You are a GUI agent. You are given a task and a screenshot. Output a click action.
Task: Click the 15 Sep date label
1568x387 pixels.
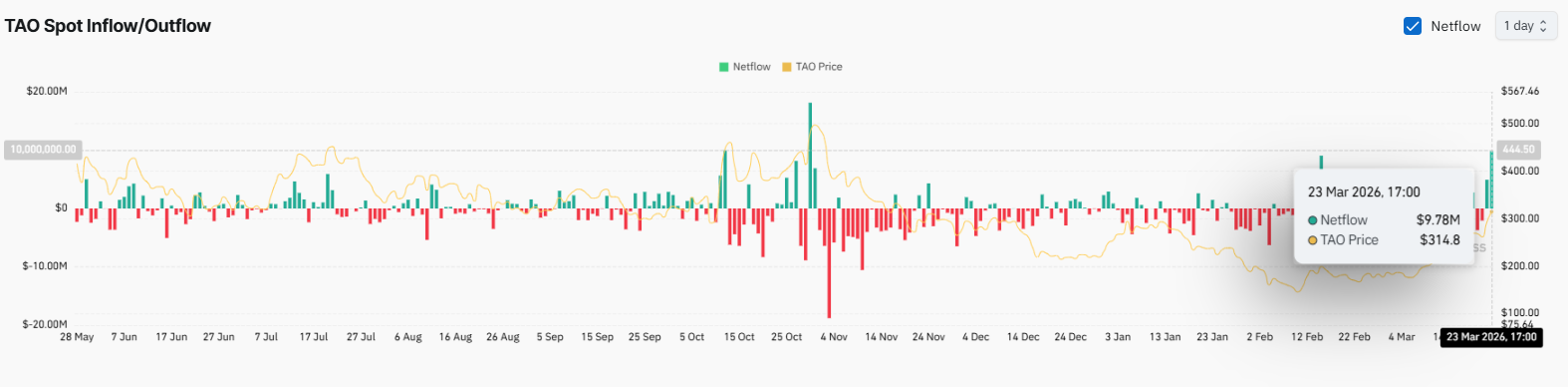coord(598,337)
